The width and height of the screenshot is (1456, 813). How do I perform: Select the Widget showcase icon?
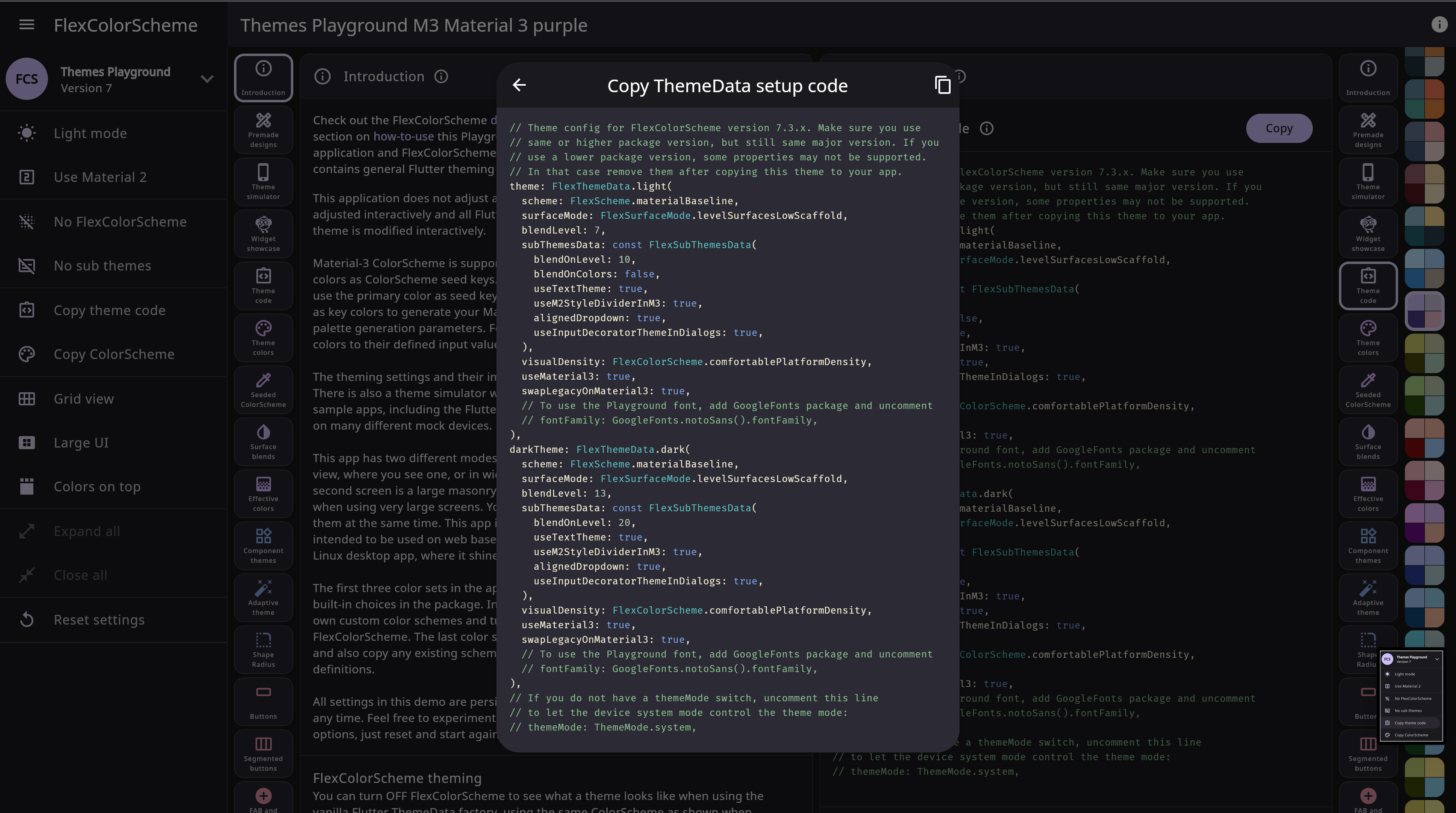[263, 234]
